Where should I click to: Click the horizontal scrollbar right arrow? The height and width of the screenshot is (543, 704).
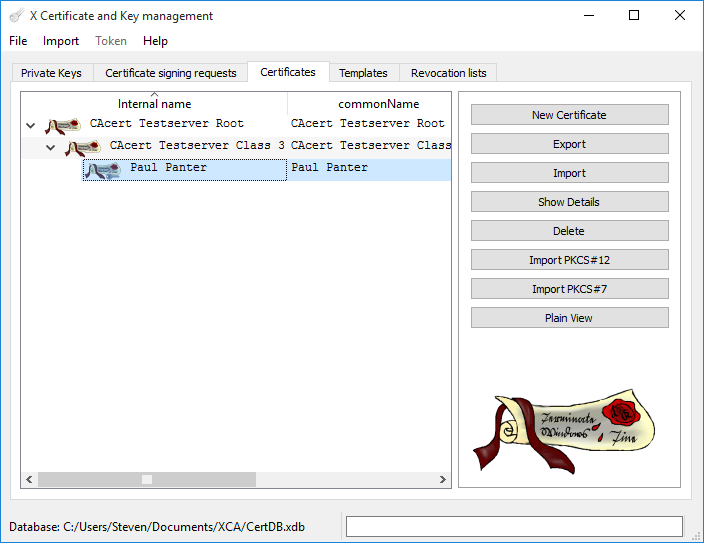tap(444, 480)
